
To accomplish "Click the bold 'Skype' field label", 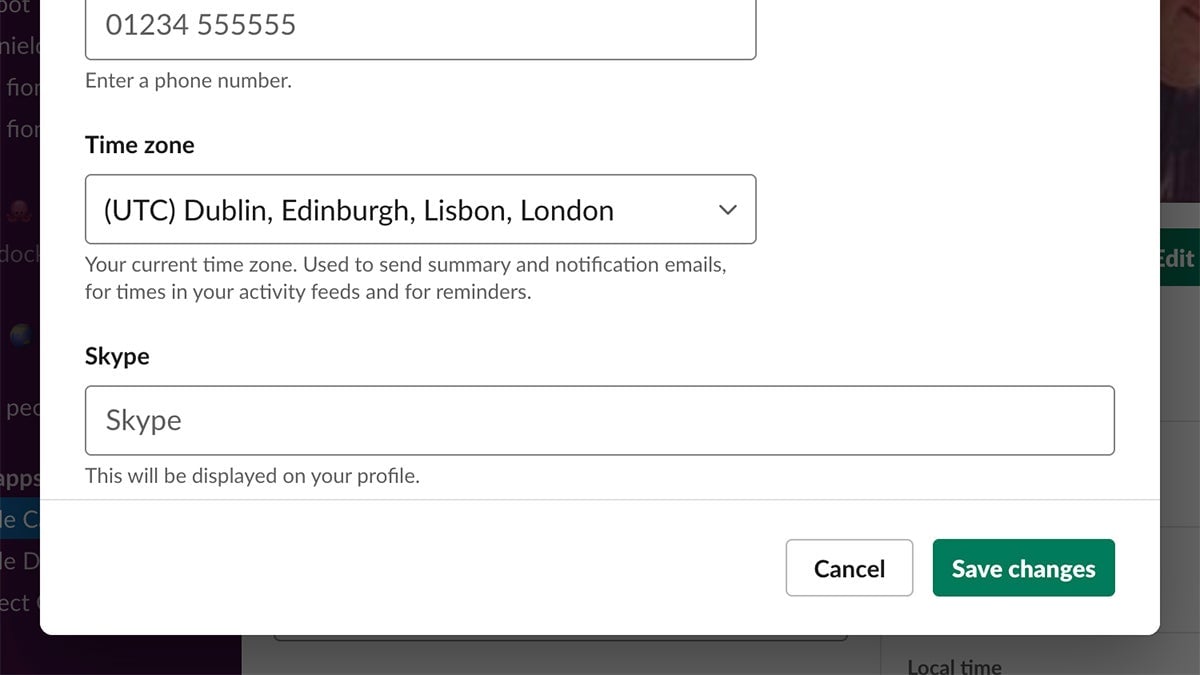I will [117, 356].
